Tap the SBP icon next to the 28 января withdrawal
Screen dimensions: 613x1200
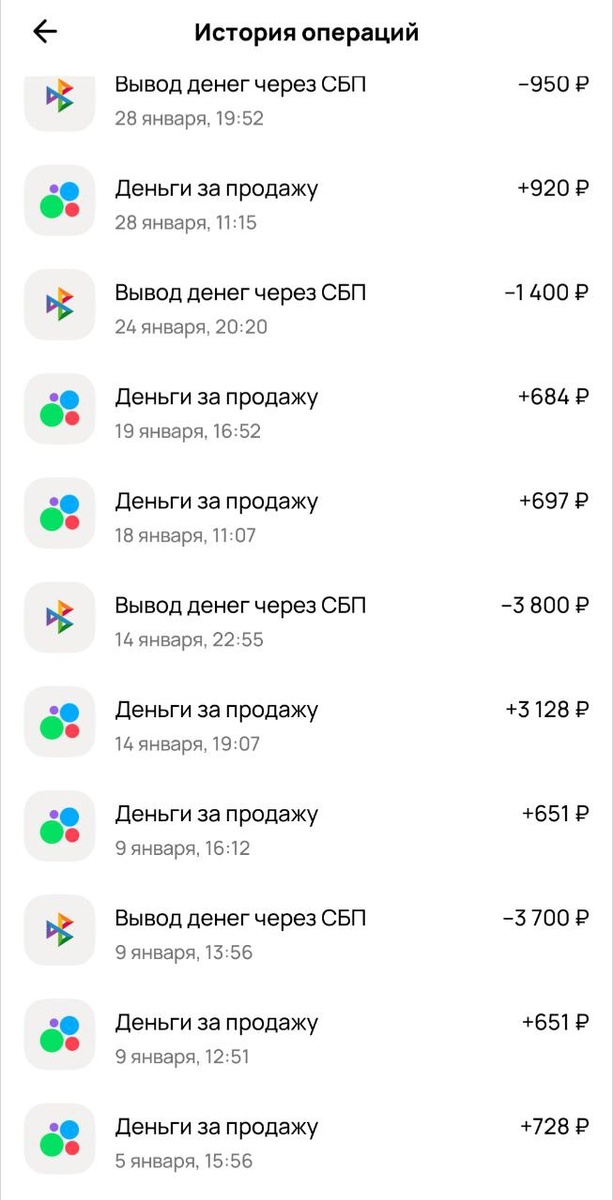[x=59, y=100]
